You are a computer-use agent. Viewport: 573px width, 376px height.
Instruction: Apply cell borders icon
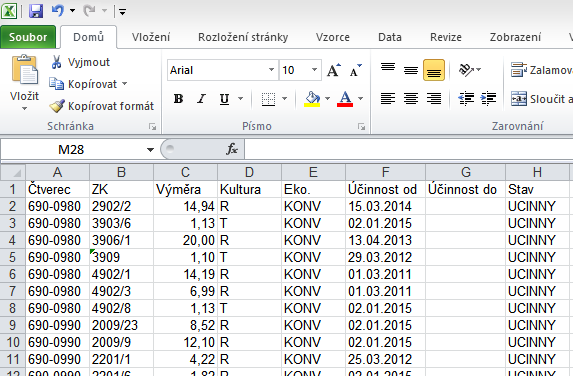(x=268, y=99)
